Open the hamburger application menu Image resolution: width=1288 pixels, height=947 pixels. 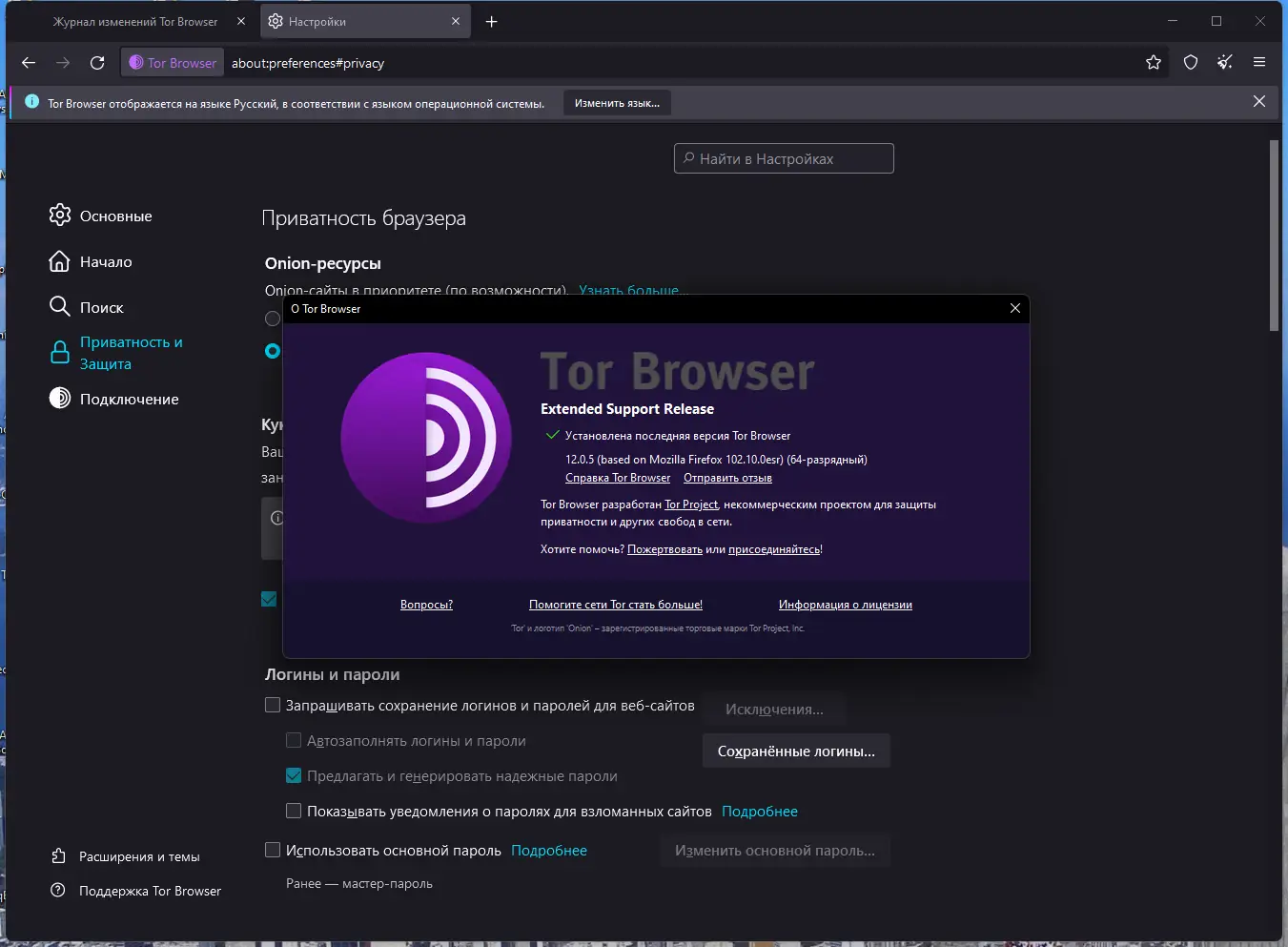1259,63
